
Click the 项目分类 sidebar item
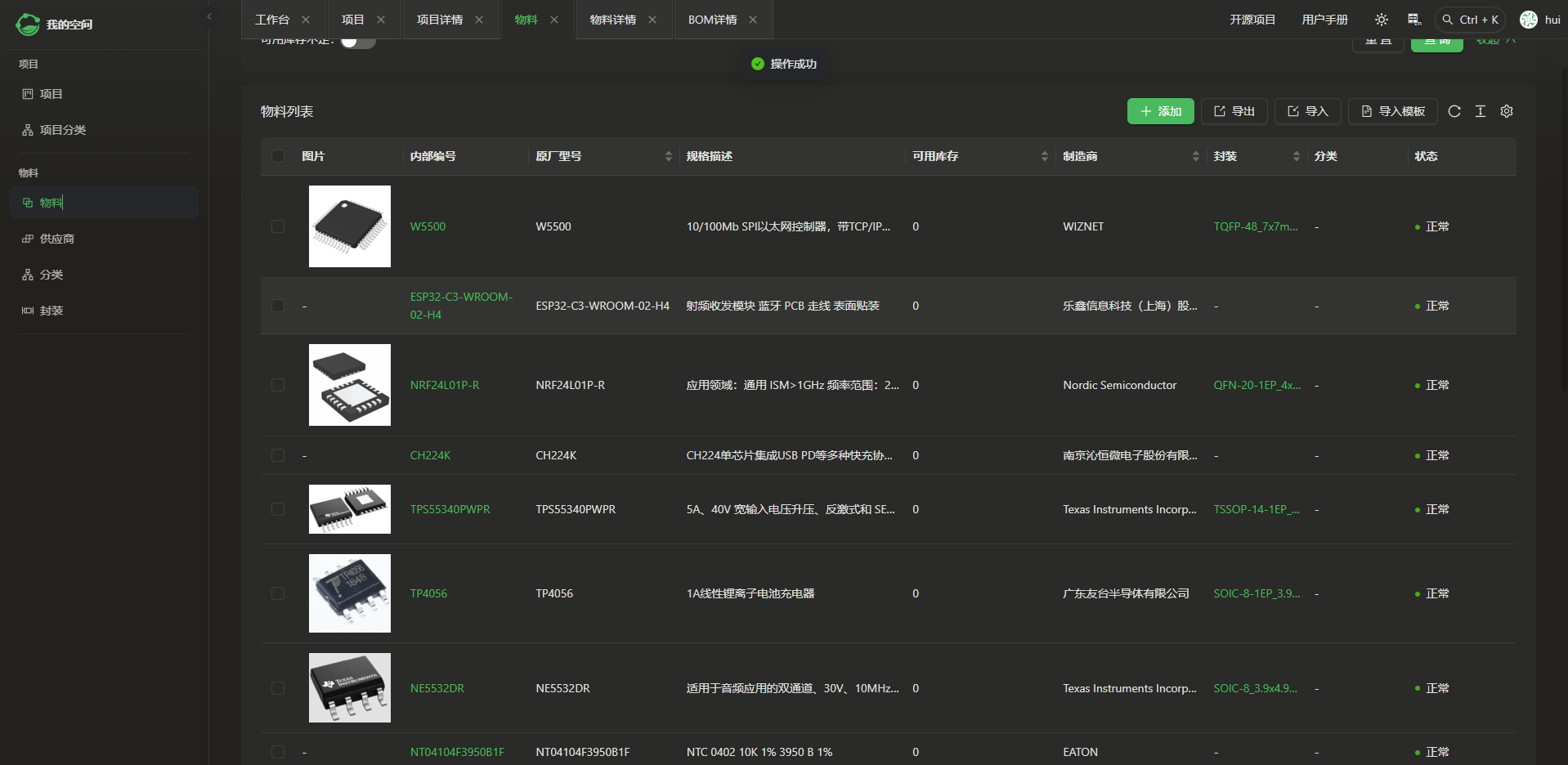tap(62, 130)
